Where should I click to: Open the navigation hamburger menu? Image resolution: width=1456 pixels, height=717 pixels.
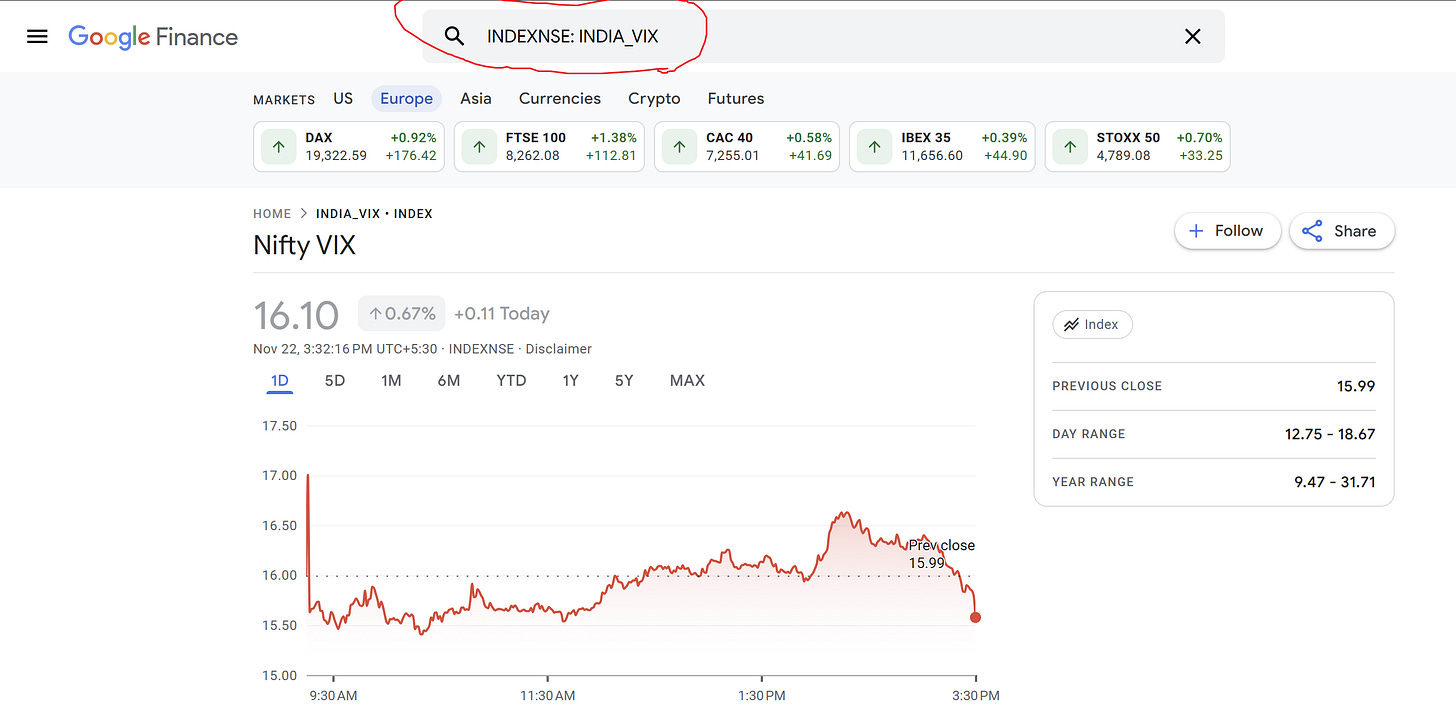[x=37, y=36]
